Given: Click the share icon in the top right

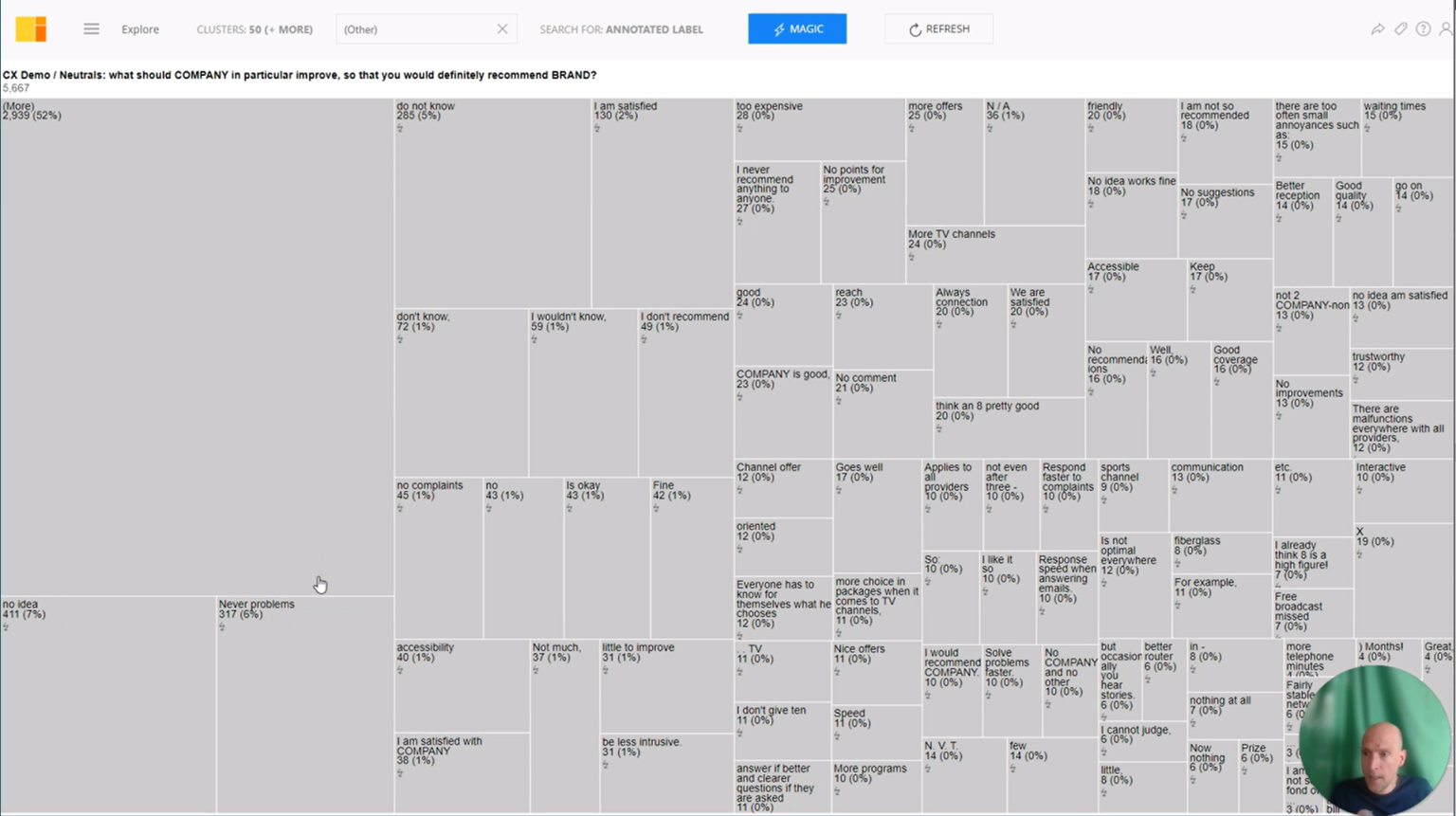Looking at the screenshot, I should coord(1378,28).
